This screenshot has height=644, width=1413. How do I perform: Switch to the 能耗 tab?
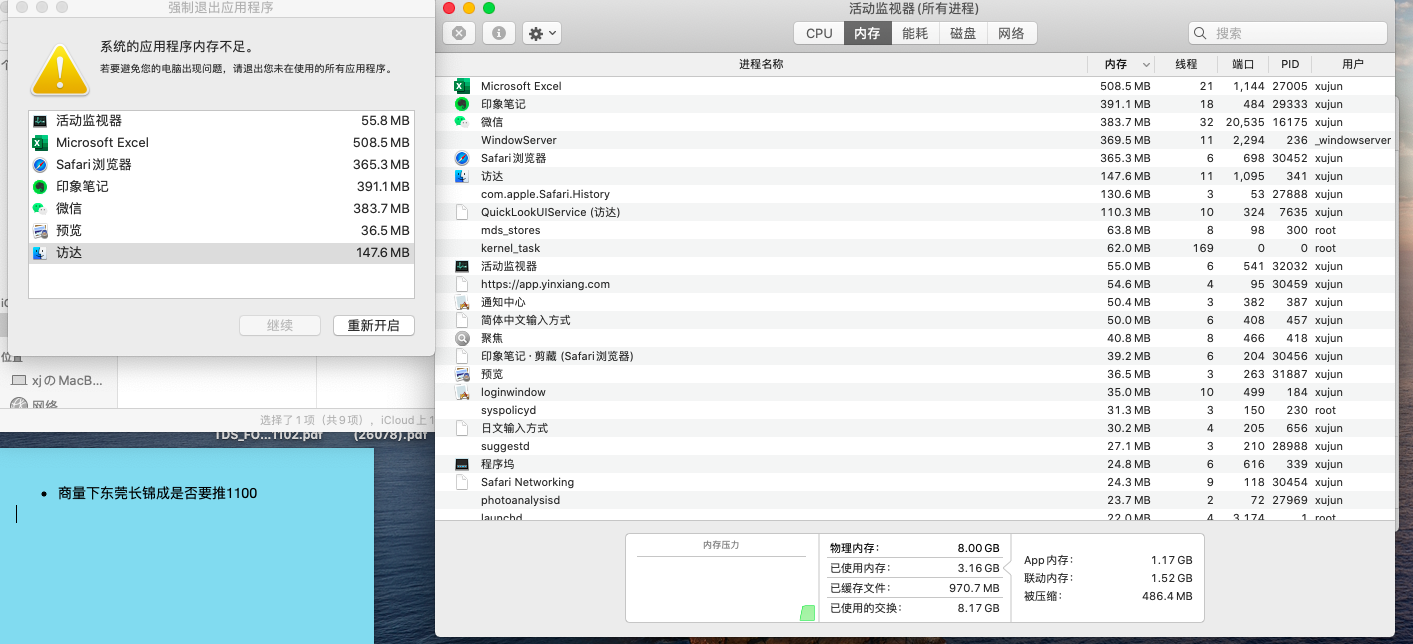click(x=915, y=33)
